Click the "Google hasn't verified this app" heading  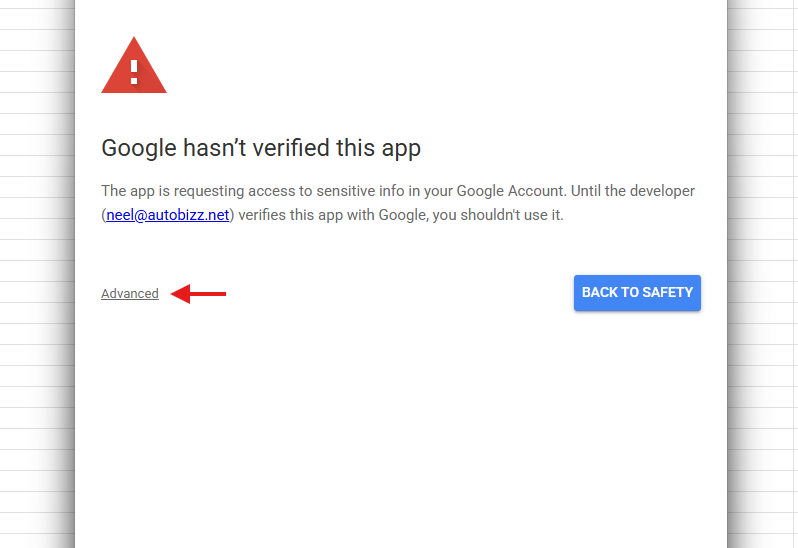[261, 149]
